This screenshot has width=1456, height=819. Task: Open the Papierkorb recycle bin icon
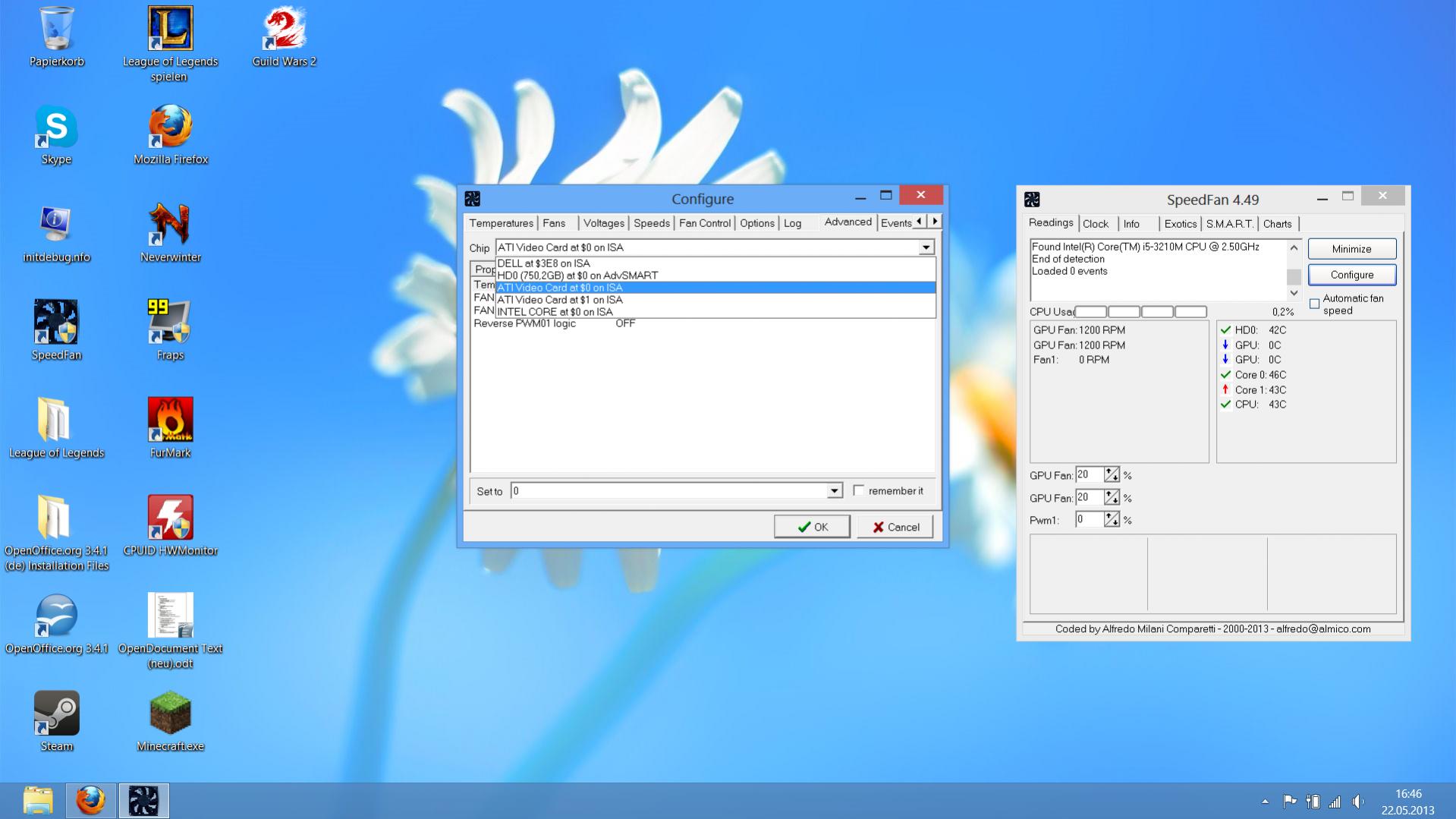coord(56,38)
